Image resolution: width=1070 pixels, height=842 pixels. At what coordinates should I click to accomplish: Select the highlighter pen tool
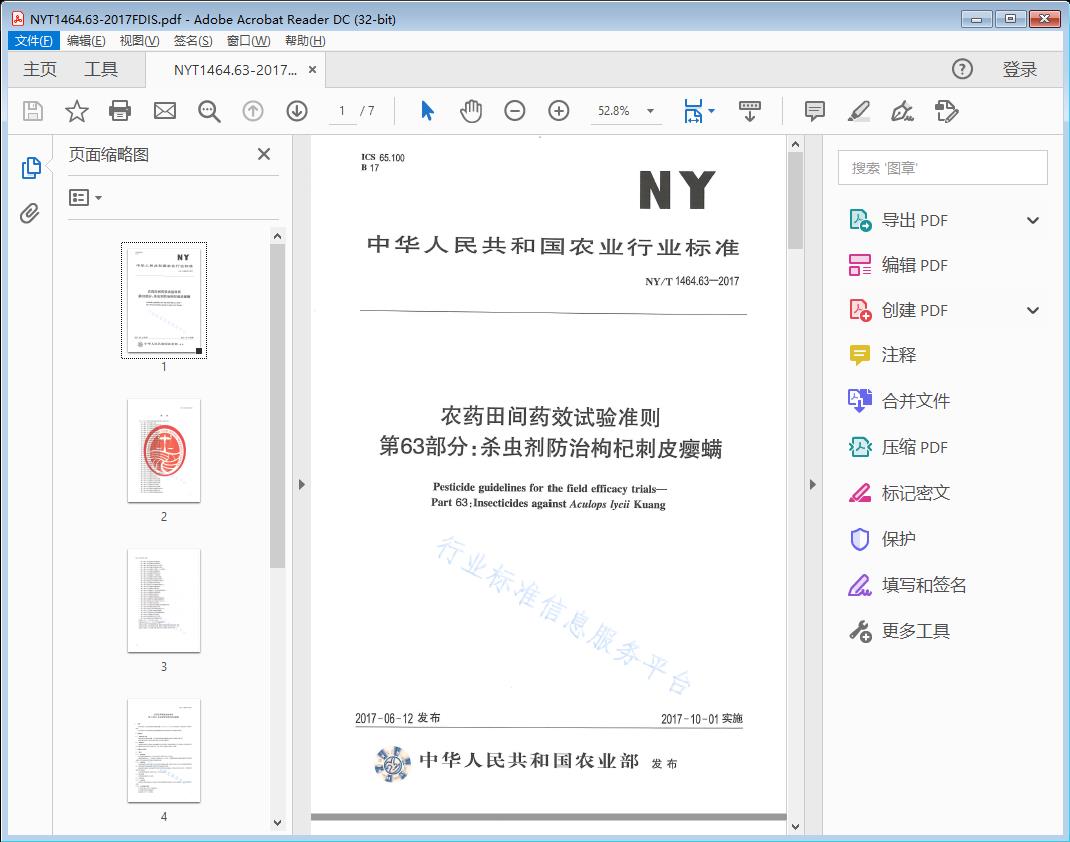pos(858,111)
